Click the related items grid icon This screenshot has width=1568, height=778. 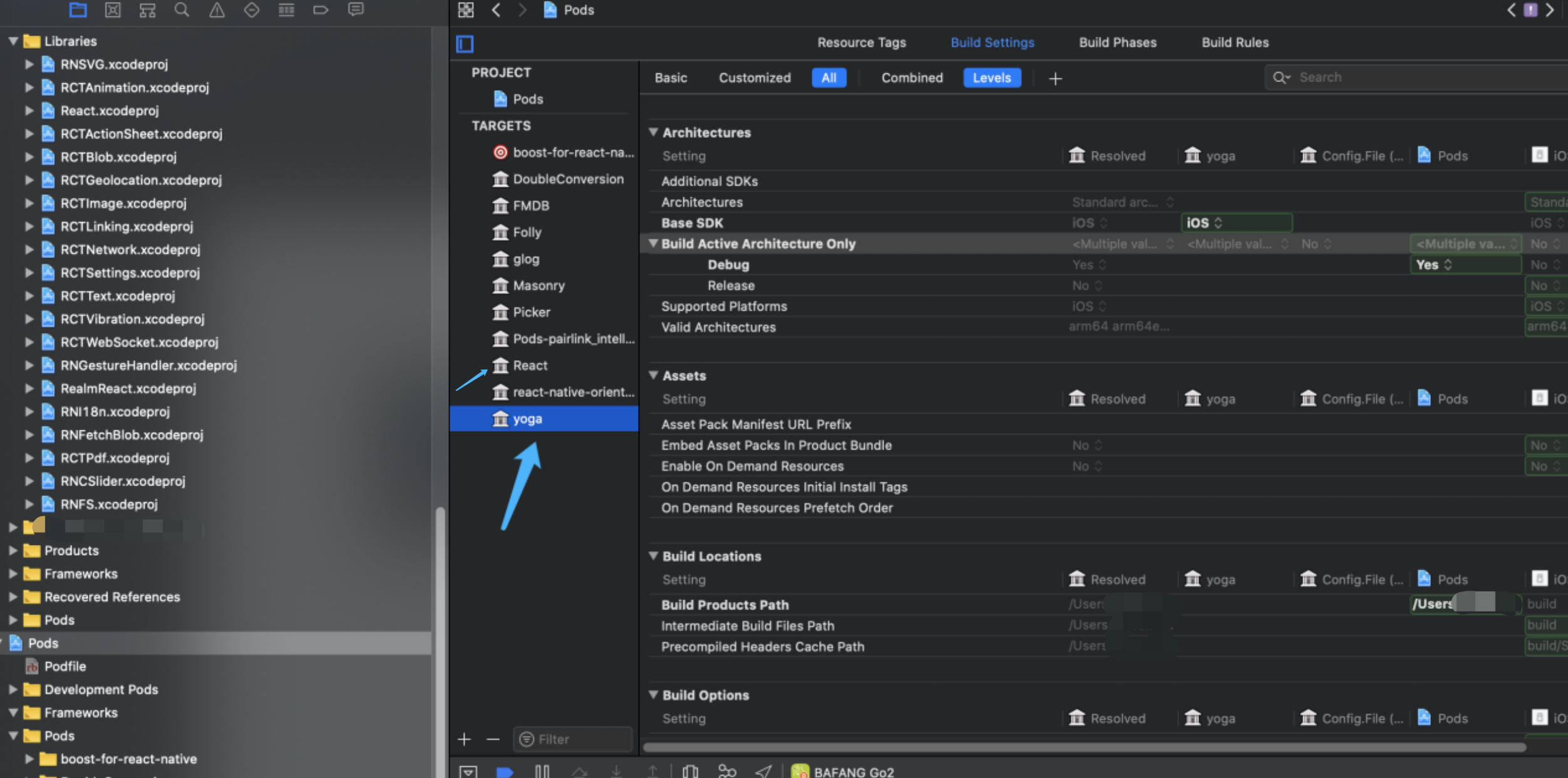(466, 9)
